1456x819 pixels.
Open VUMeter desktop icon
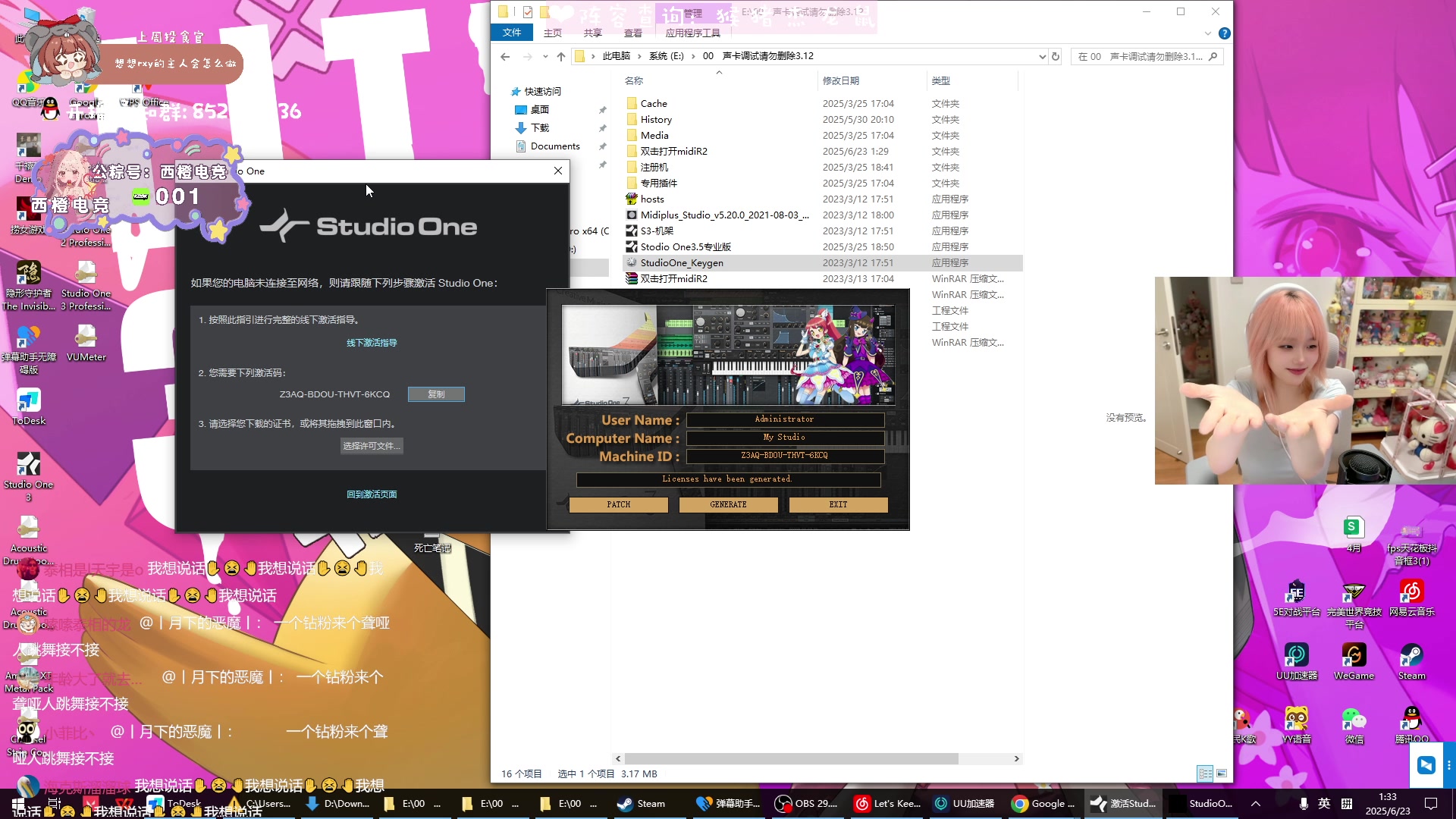[86, 343]
